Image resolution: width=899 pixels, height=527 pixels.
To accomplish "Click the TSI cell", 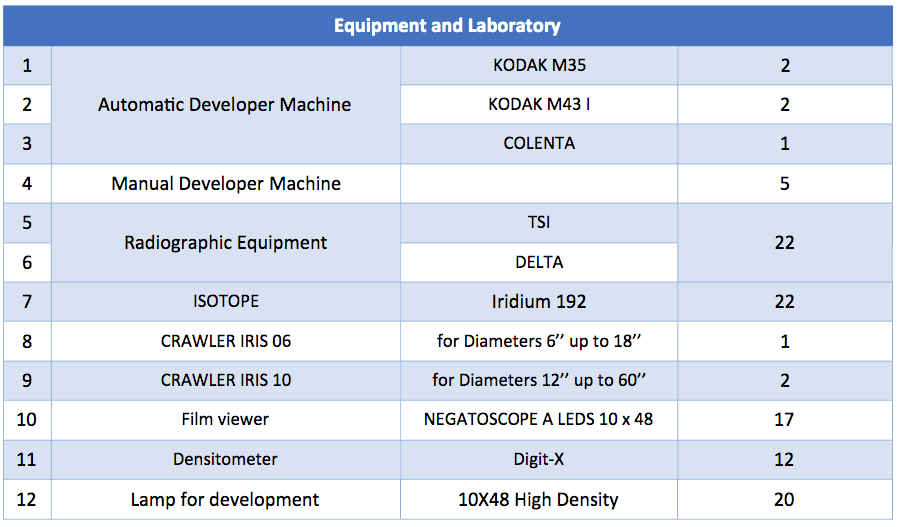I will click(x=539, y=222).
